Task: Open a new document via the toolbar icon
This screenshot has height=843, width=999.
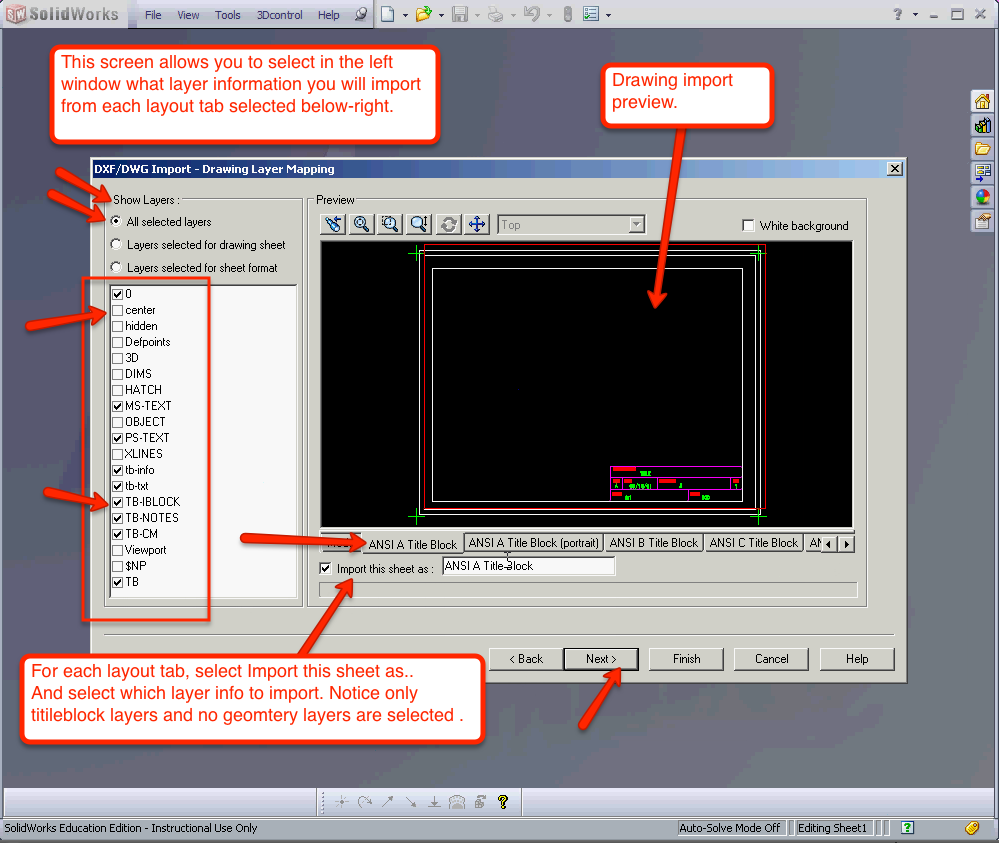Action: click(x=388, y=14)
